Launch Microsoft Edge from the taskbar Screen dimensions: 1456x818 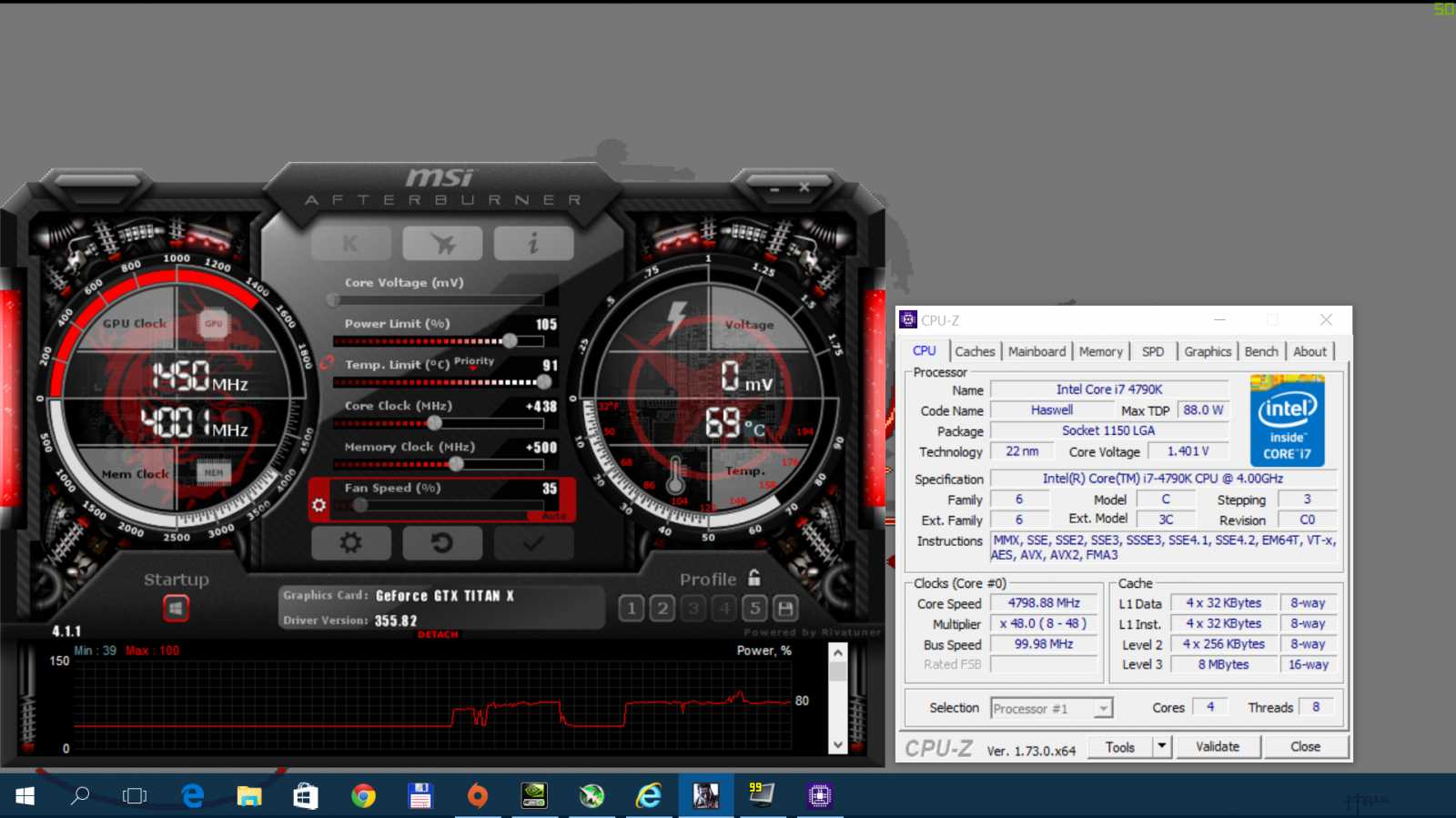point(192,796)
